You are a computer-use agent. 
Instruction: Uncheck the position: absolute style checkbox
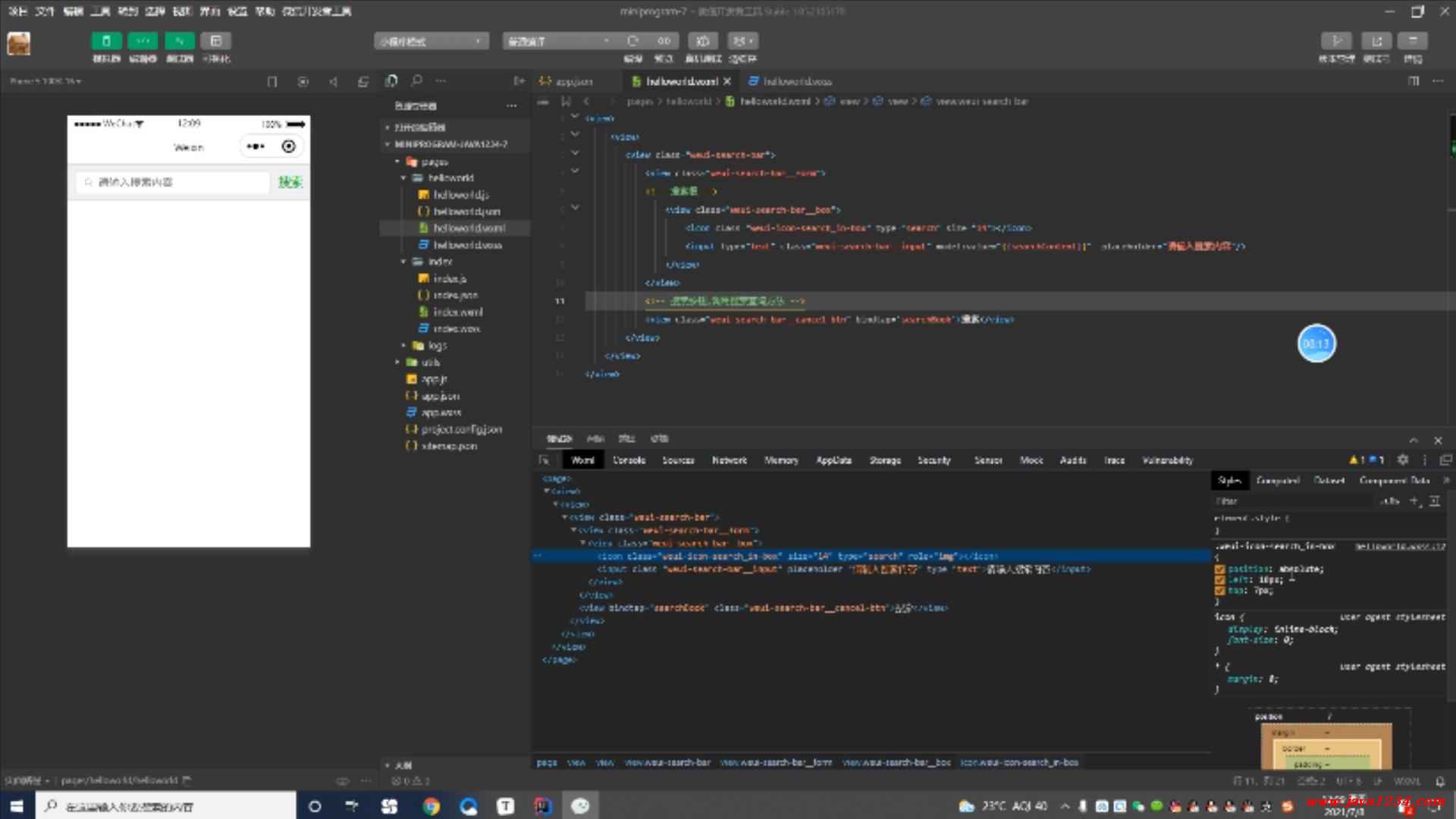pos(1220,569)
